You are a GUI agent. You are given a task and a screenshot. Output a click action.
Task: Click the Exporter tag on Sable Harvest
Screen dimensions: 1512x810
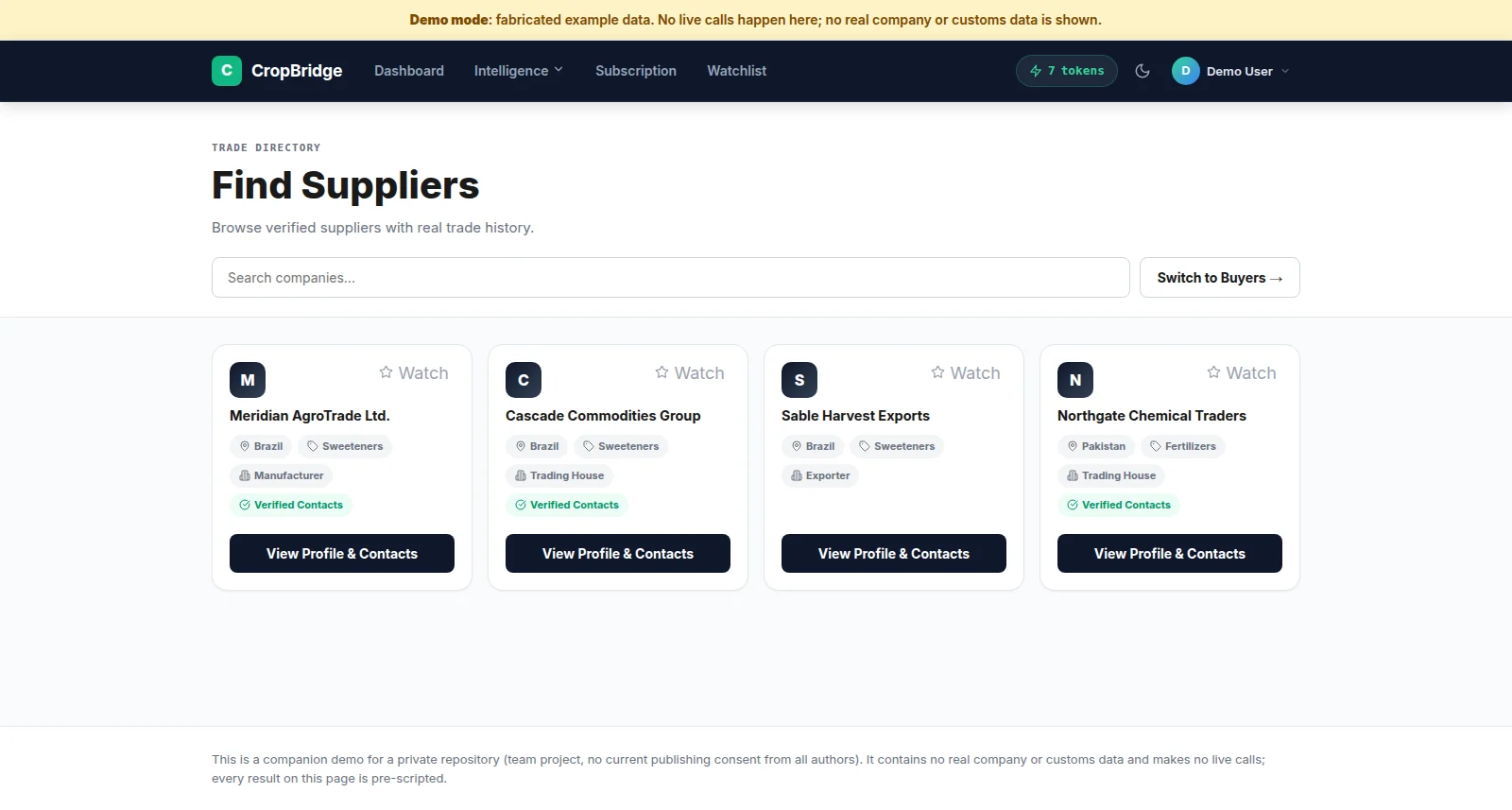820,475
